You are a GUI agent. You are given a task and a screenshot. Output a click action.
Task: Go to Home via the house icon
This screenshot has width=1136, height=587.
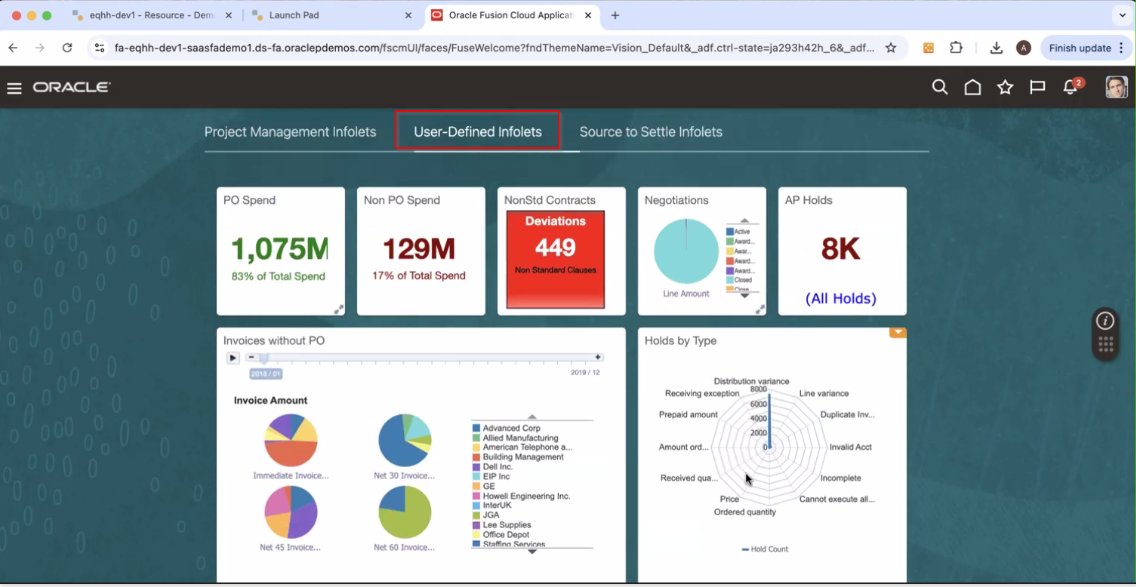point(972,88)
